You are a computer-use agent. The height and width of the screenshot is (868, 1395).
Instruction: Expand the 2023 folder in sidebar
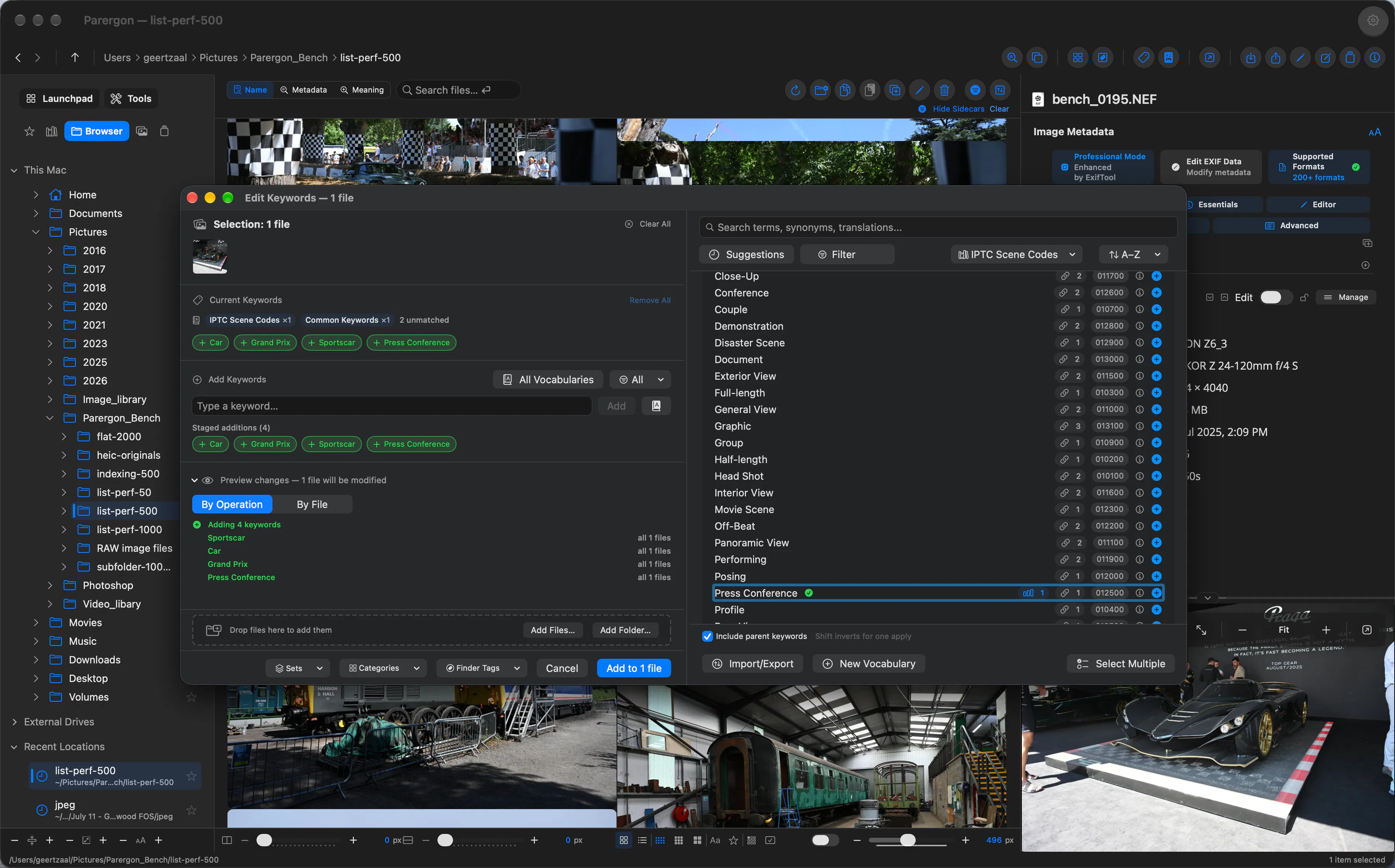tap(50, 343)
